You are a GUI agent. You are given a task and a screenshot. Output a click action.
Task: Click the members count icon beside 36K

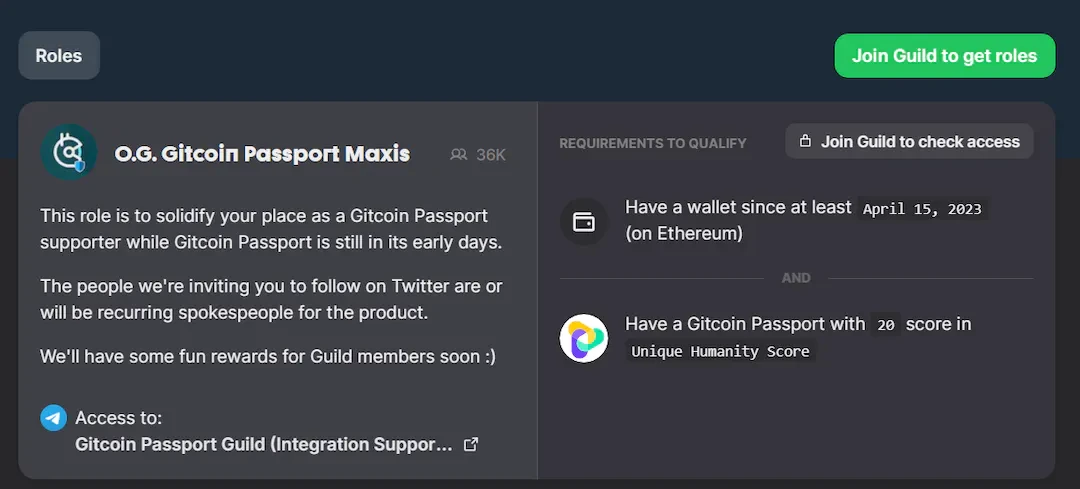click(459, 155)
